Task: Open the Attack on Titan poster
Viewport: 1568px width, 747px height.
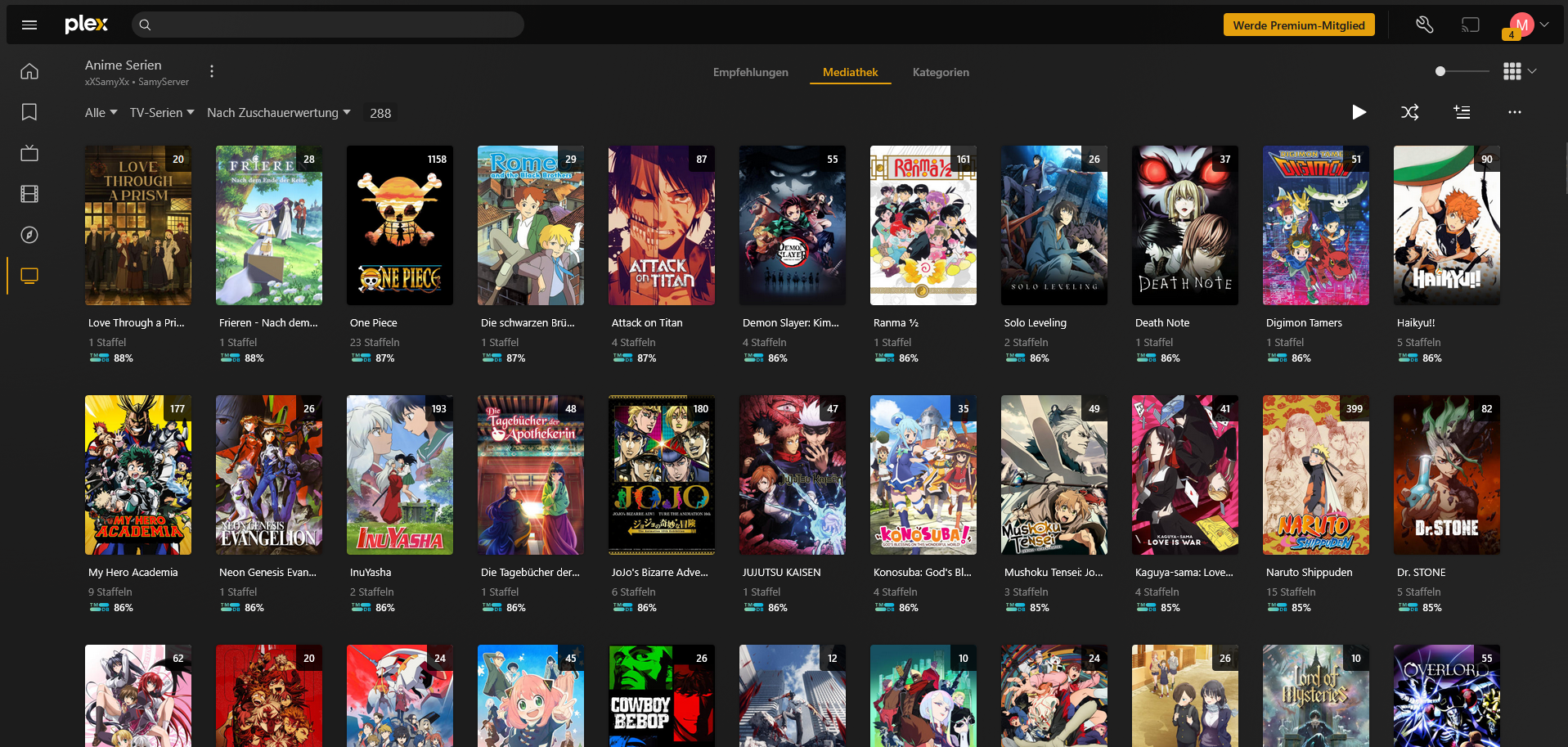Action: point(662,226)
